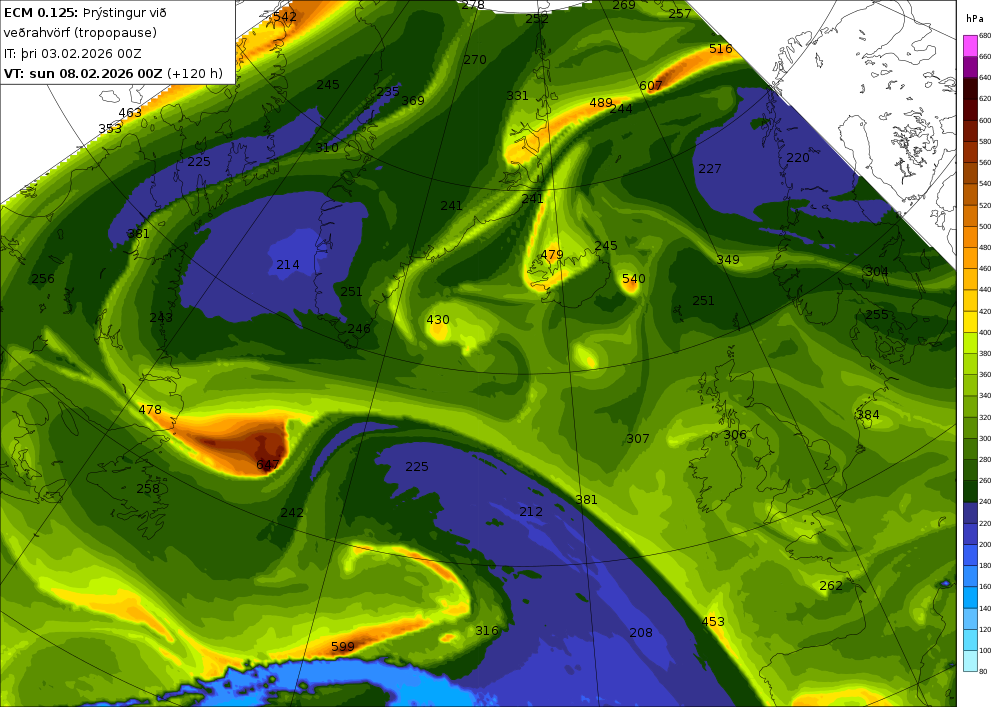Click the '227' pressure value on the map
This screenshot has height=707, width=1000.
coord(710,169)
